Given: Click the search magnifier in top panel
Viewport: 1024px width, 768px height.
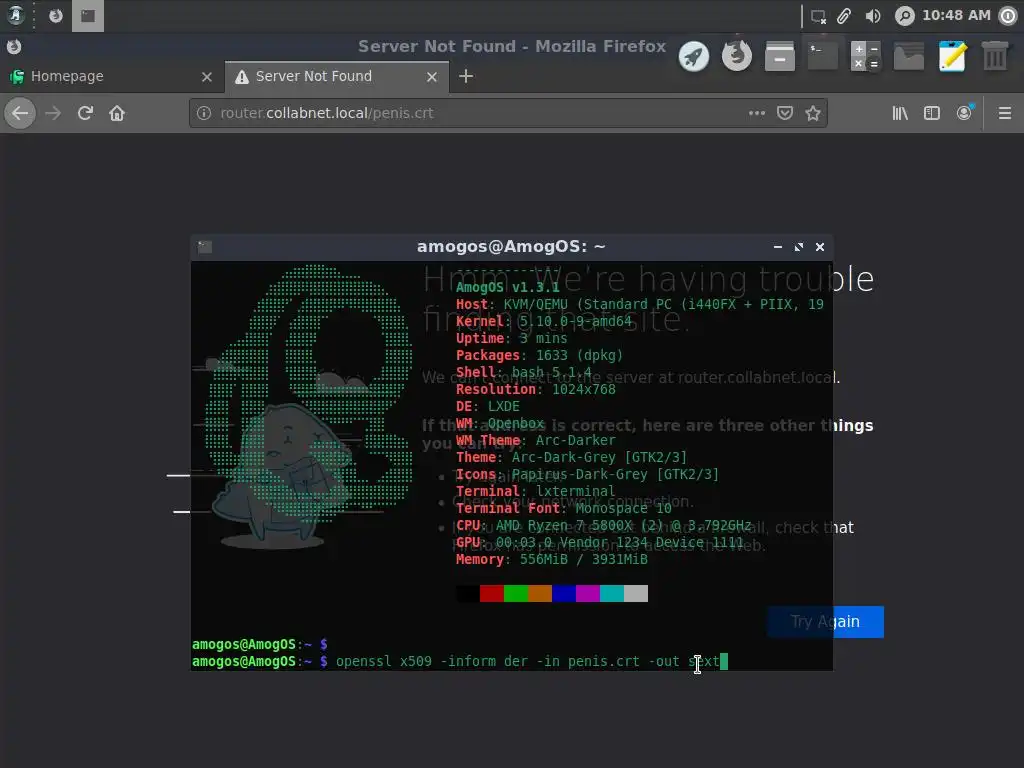Looking at the screenshot, I should tap(904, 16).
